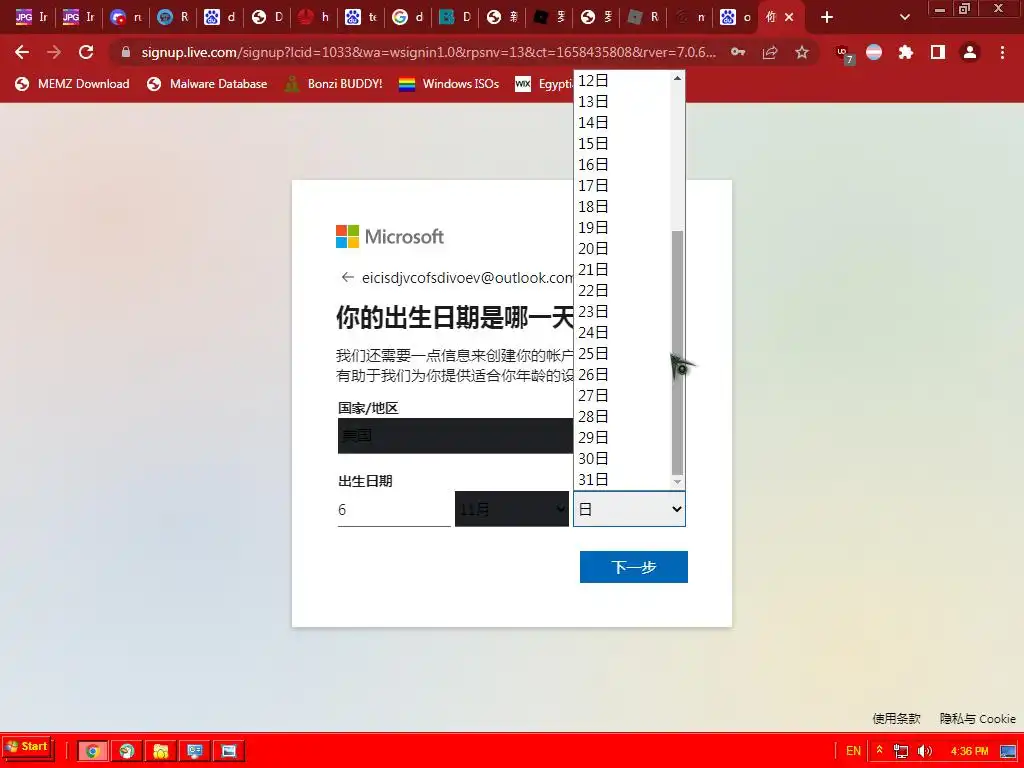Click the address bar URL

coord(428,52)
